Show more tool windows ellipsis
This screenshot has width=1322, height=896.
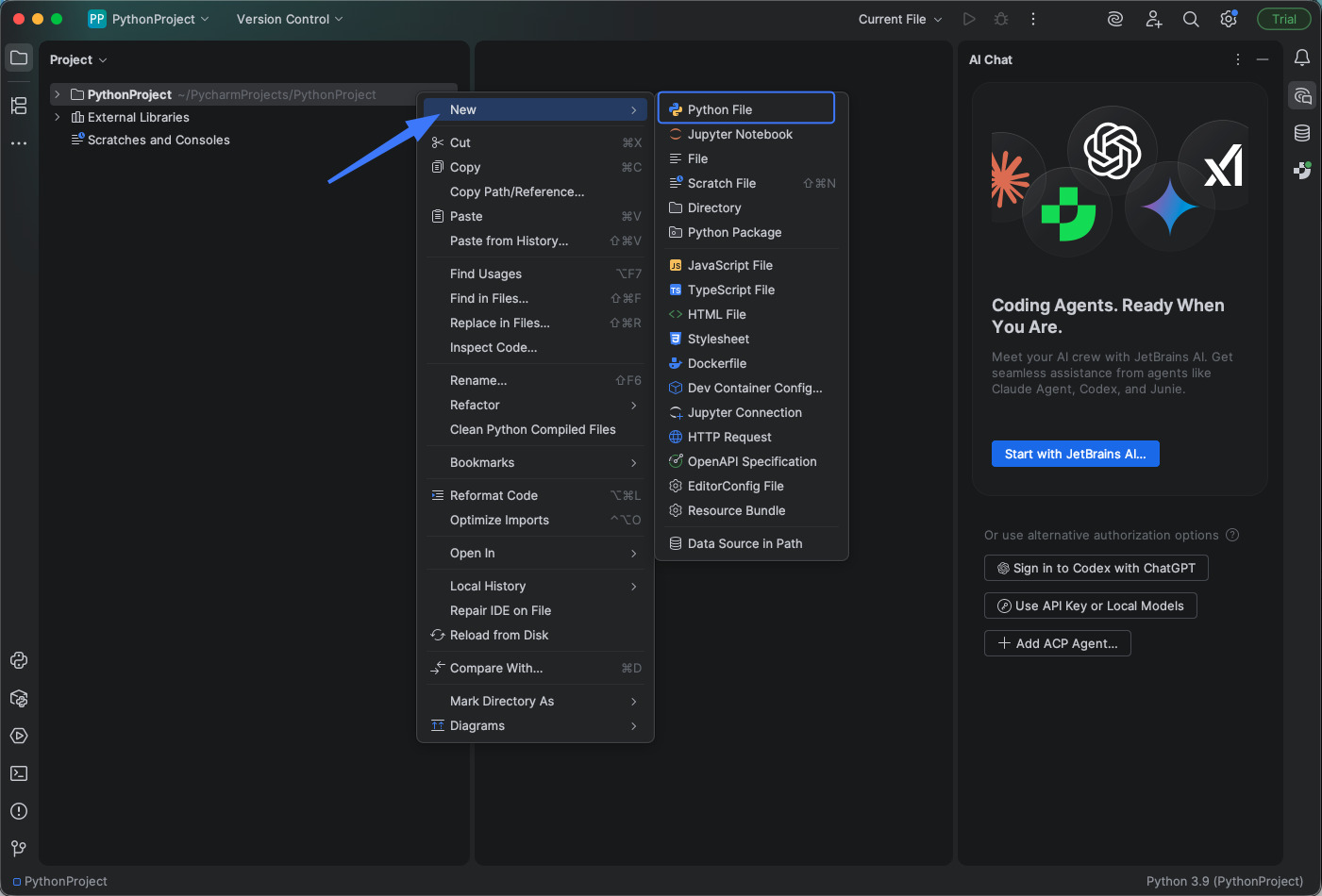[19, 143]
